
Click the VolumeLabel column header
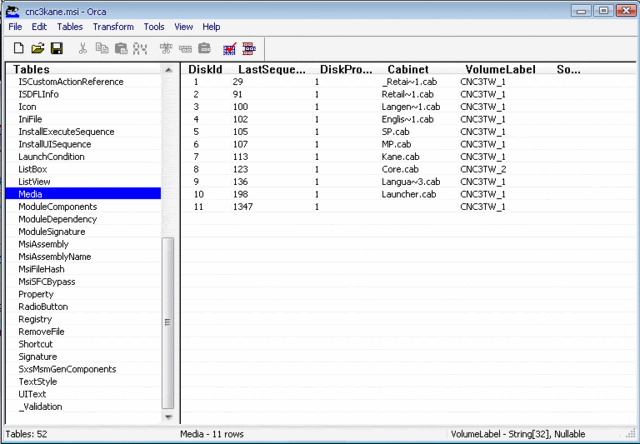500,69
